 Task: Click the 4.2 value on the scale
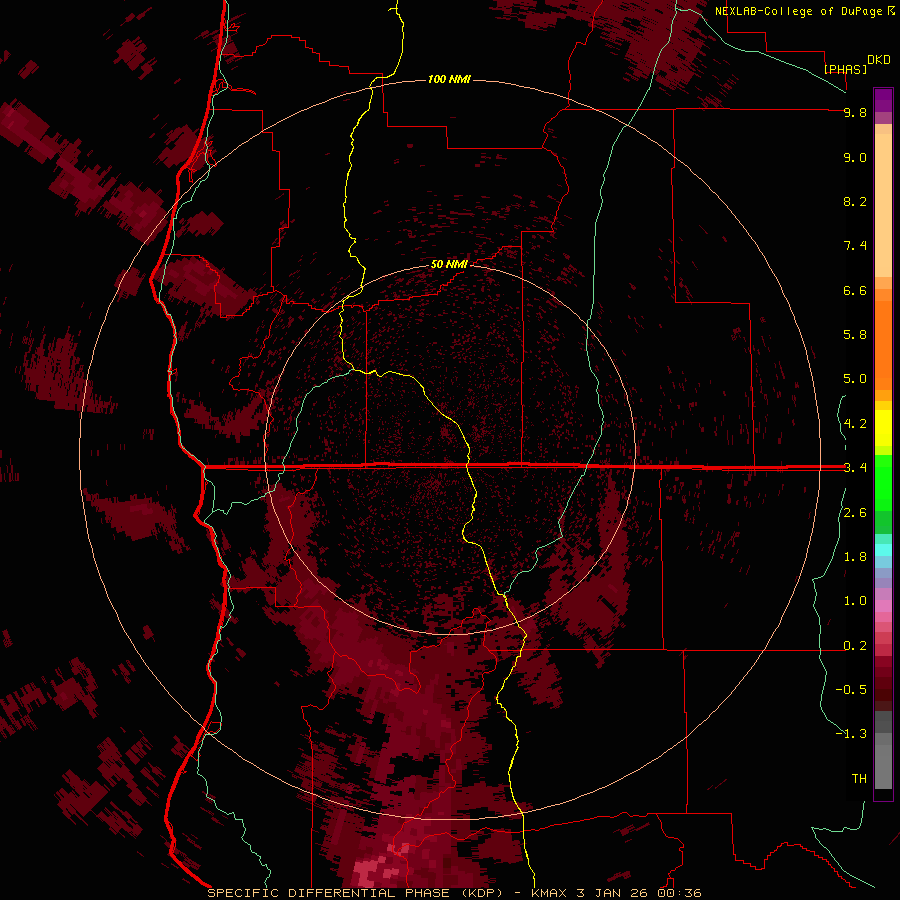(x=855, y=424)
